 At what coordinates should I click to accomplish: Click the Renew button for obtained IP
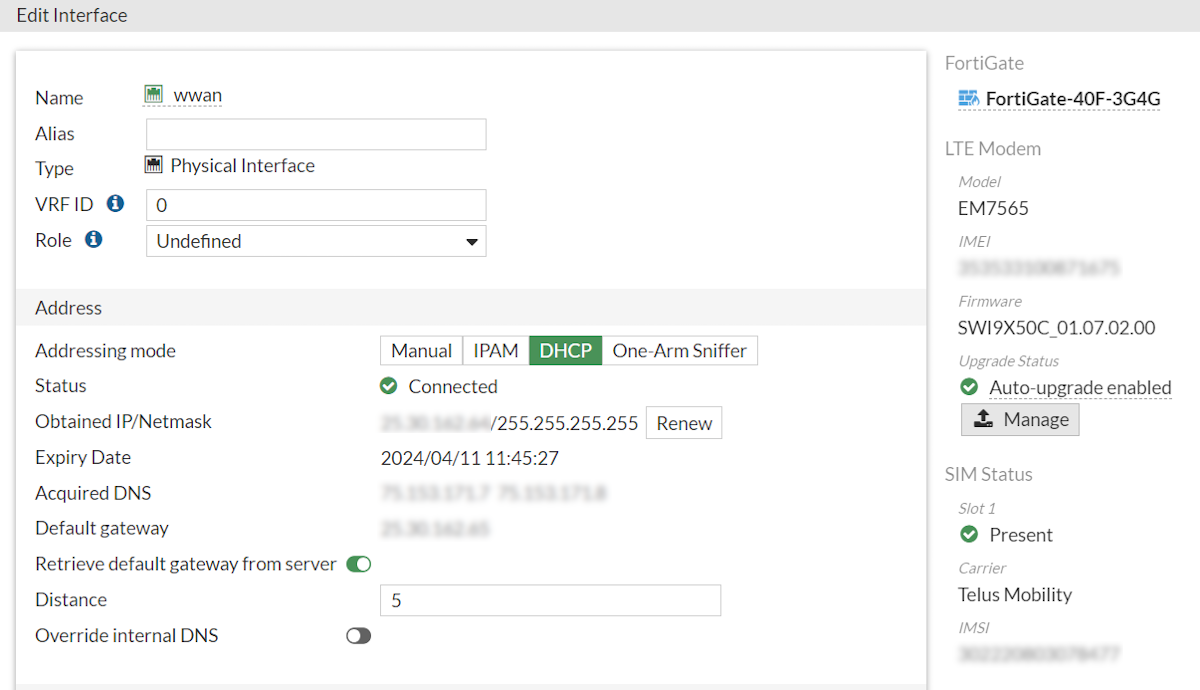pos(683,422)
